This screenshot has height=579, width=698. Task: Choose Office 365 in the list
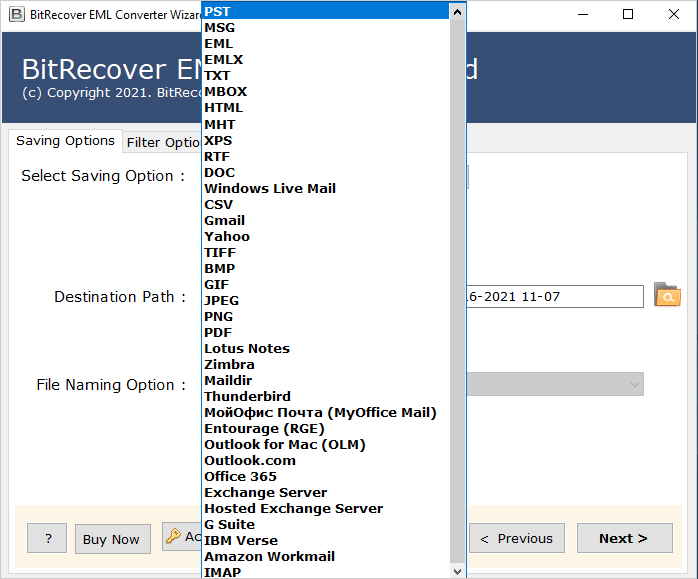[325, 476]
